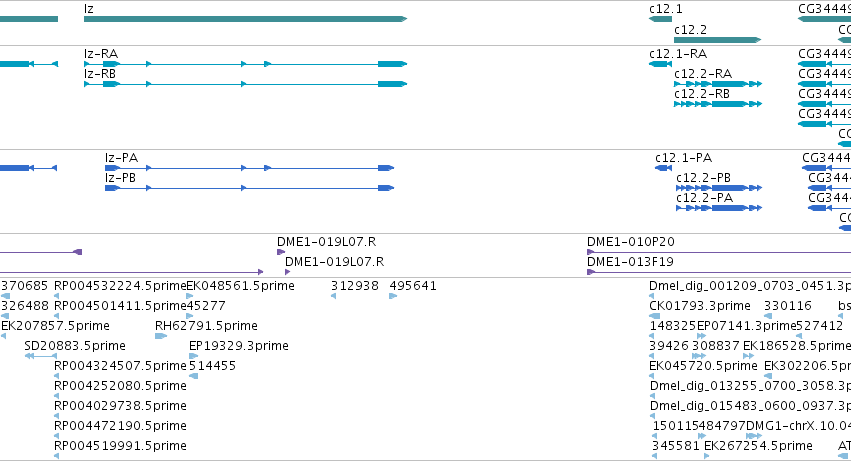Select the 312938 EST feature
Screen dimensions: 851x461
pos(333,296)
